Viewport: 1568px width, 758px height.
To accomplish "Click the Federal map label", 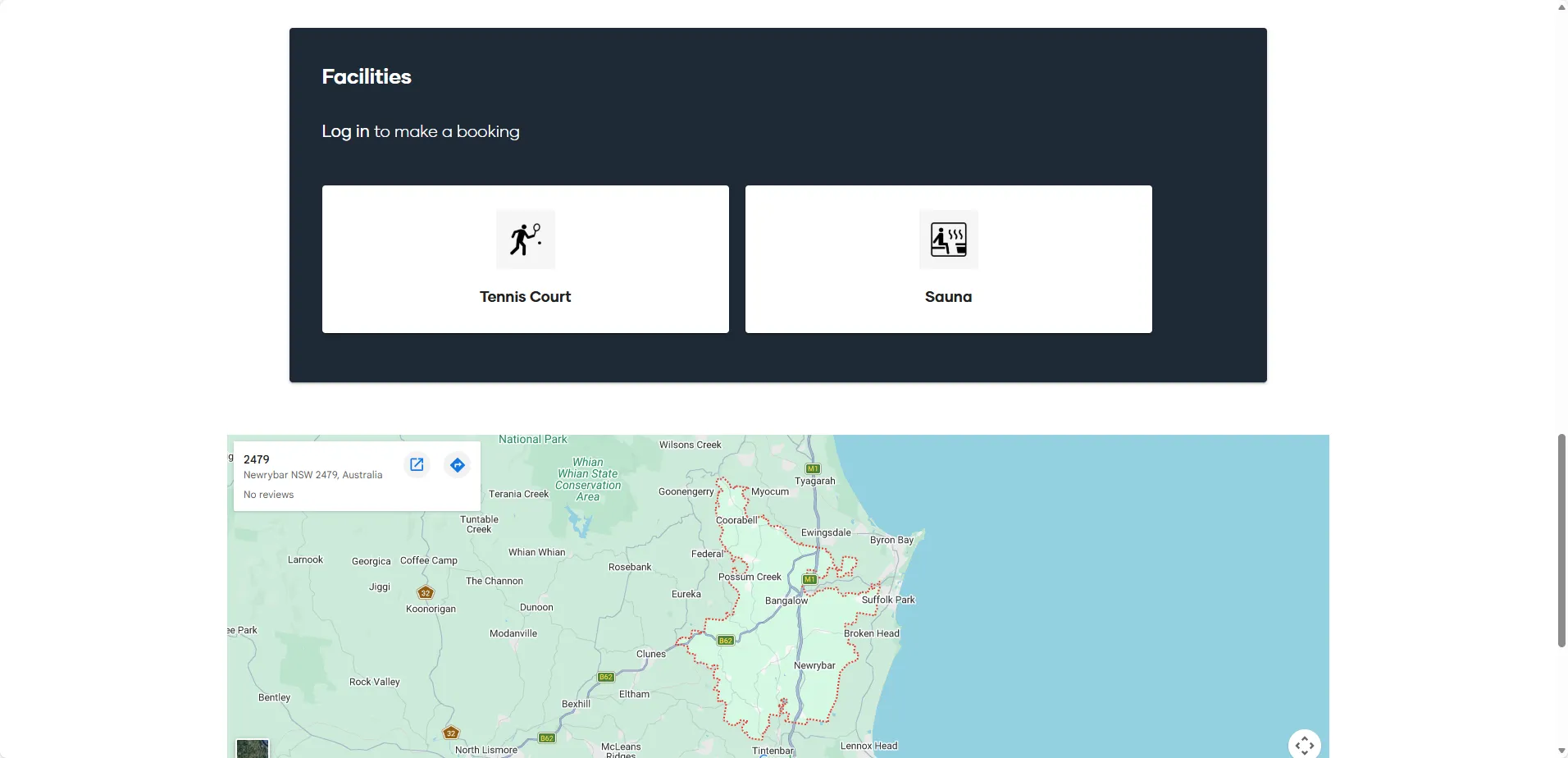I will coord(707,554).
